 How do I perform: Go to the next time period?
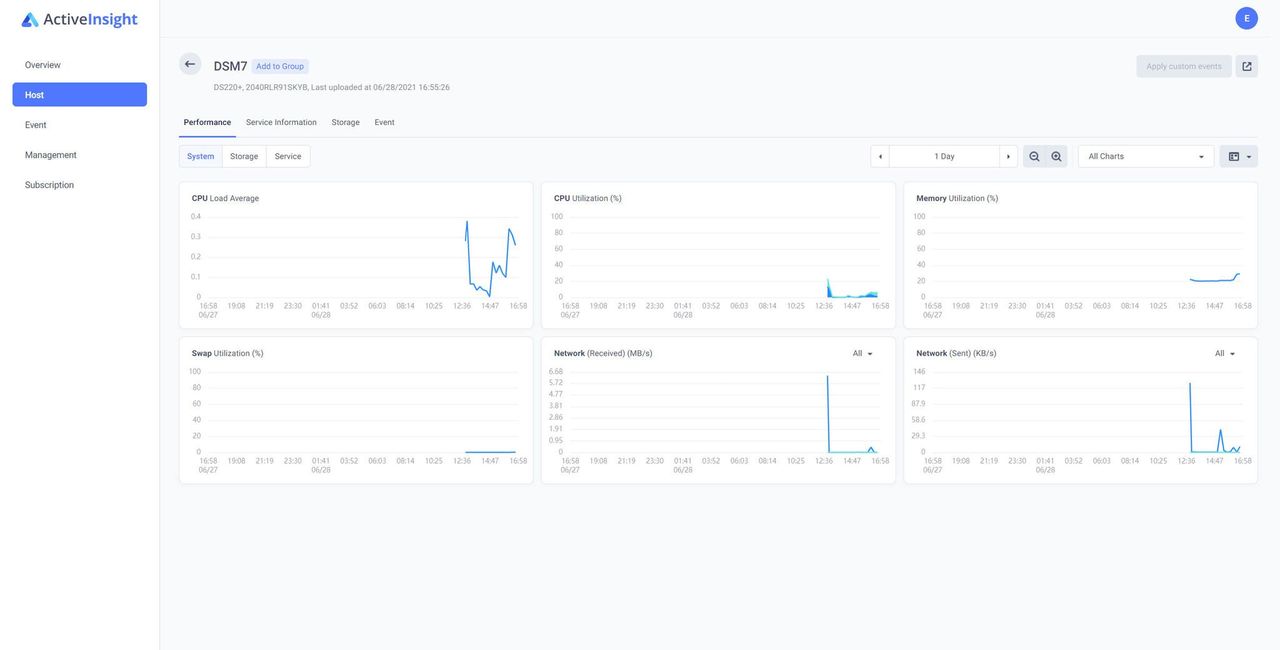[1008, 156]
